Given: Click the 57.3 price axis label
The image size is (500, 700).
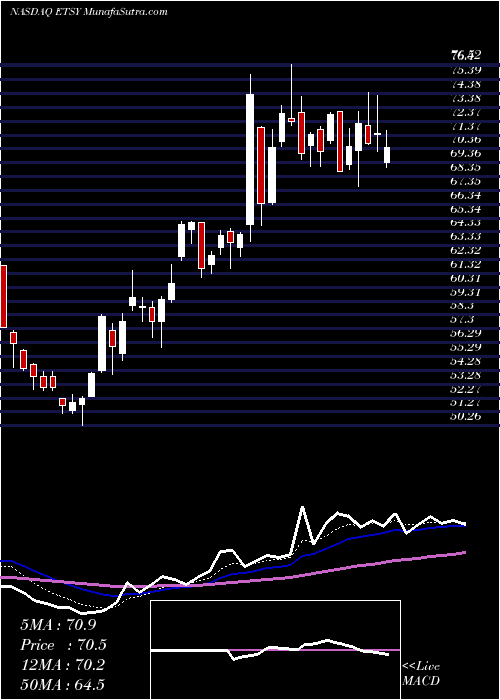Looking at the screenshot, I should point(463,319).
